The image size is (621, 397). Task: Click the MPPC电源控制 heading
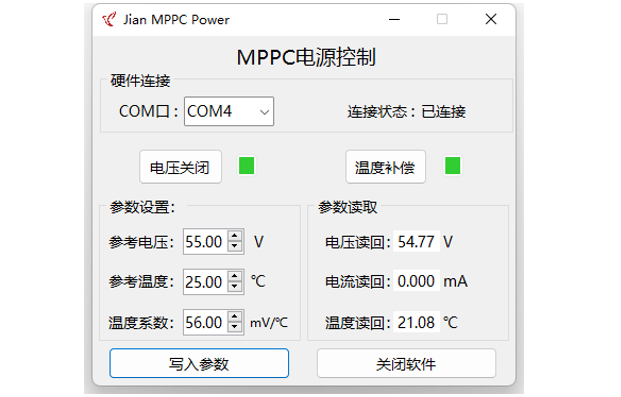point(306,57)
